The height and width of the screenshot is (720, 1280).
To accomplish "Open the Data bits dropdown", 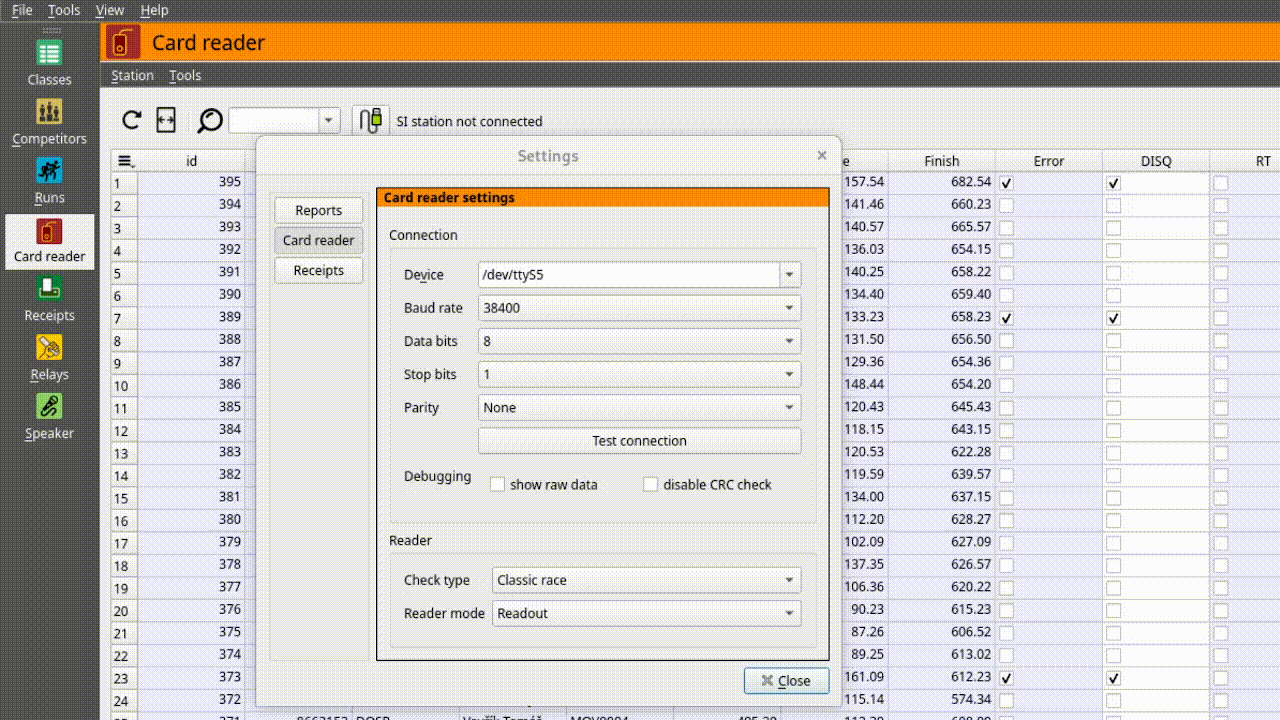I will tap(640, 341).
